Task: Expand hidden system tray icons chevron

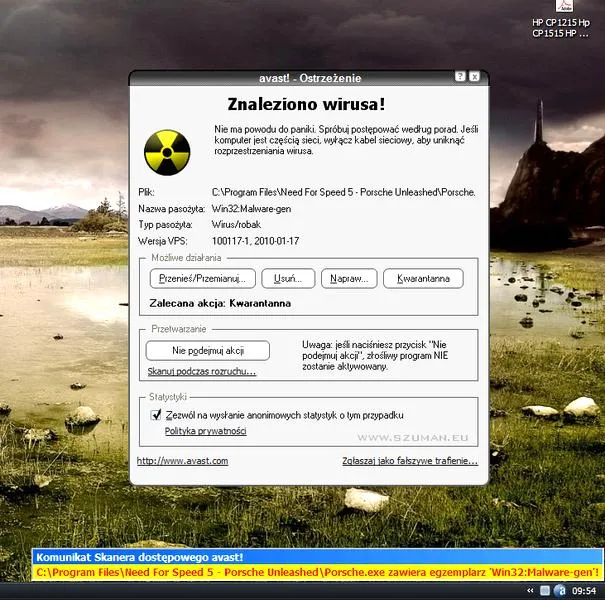Action: coord(530,590)
